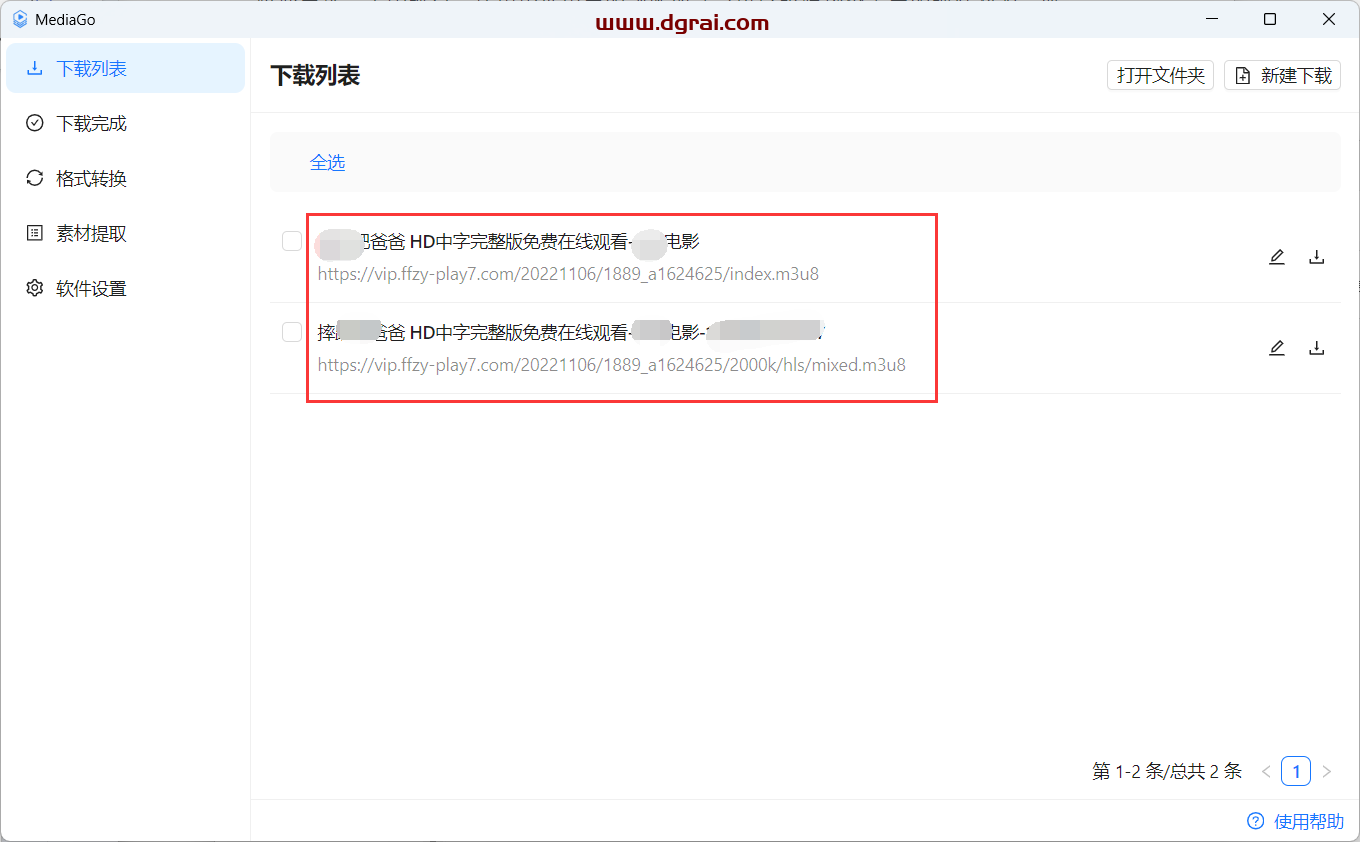Click the 新建下载 button
This screenshot has height=842, width=1360.
[1282, 75]
